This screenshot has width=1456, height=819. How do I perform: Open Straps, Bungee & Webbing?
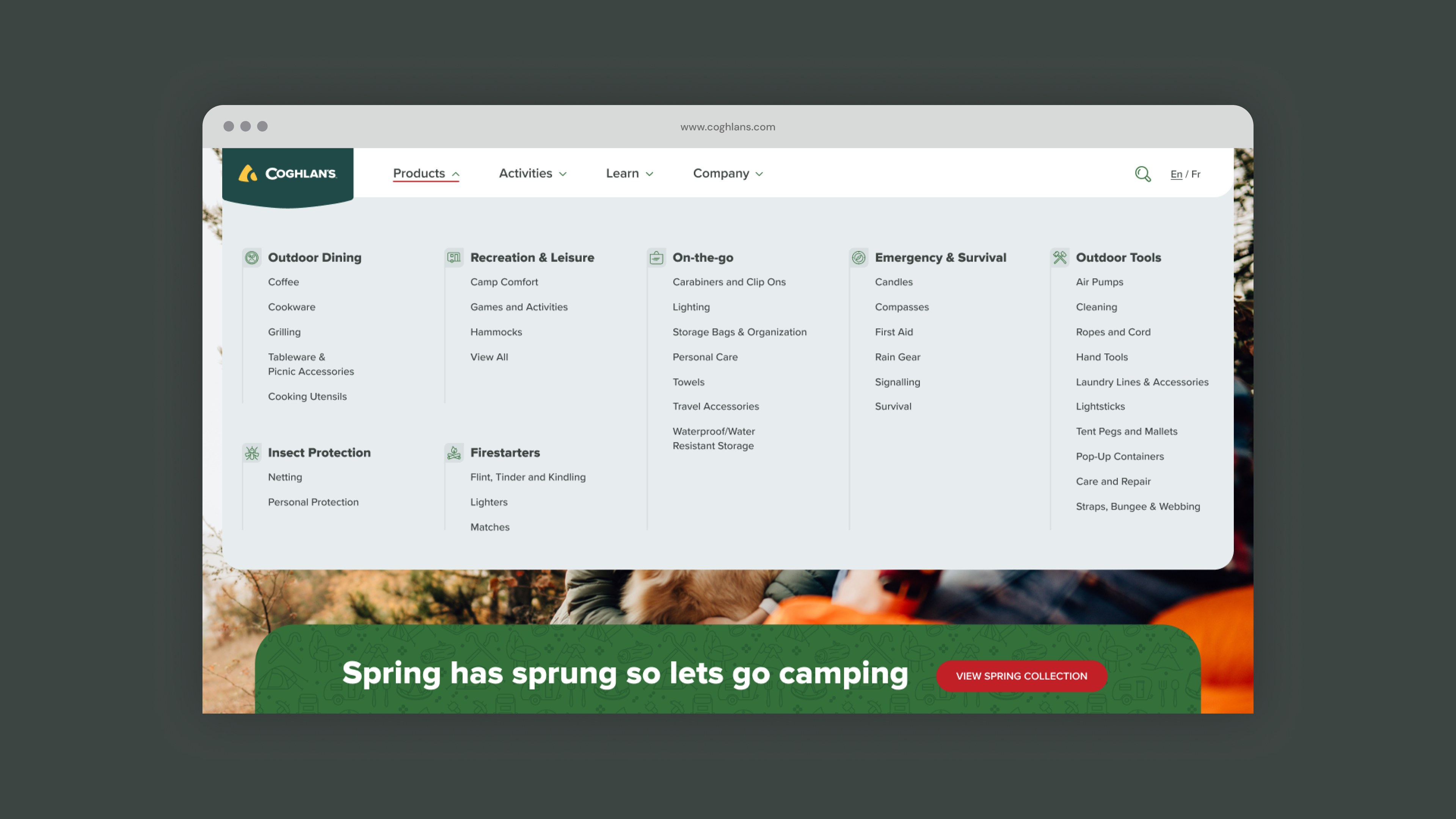point(1138,507)
